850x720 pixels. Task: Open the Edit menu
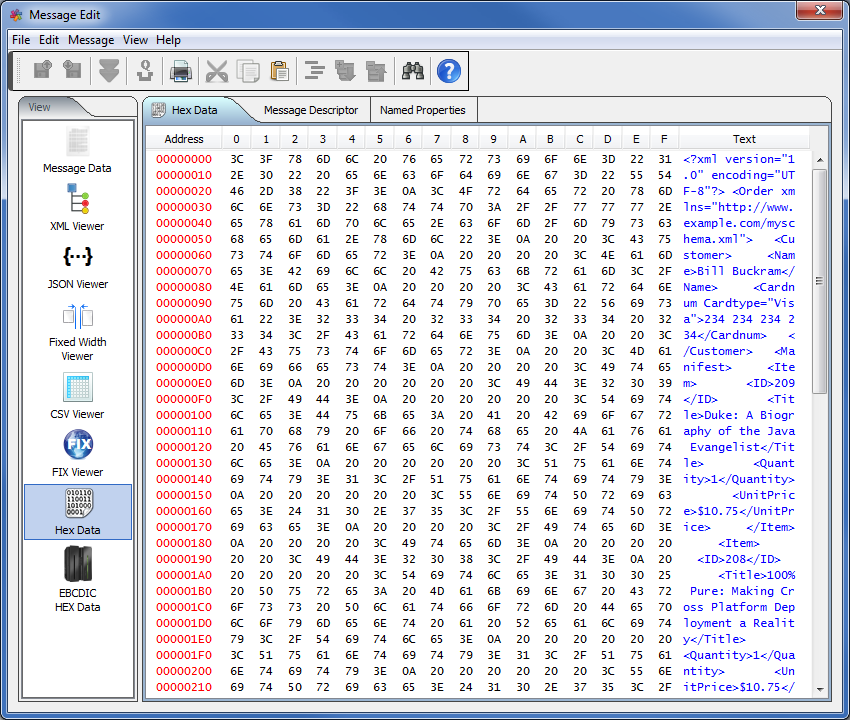coord(49,40)
